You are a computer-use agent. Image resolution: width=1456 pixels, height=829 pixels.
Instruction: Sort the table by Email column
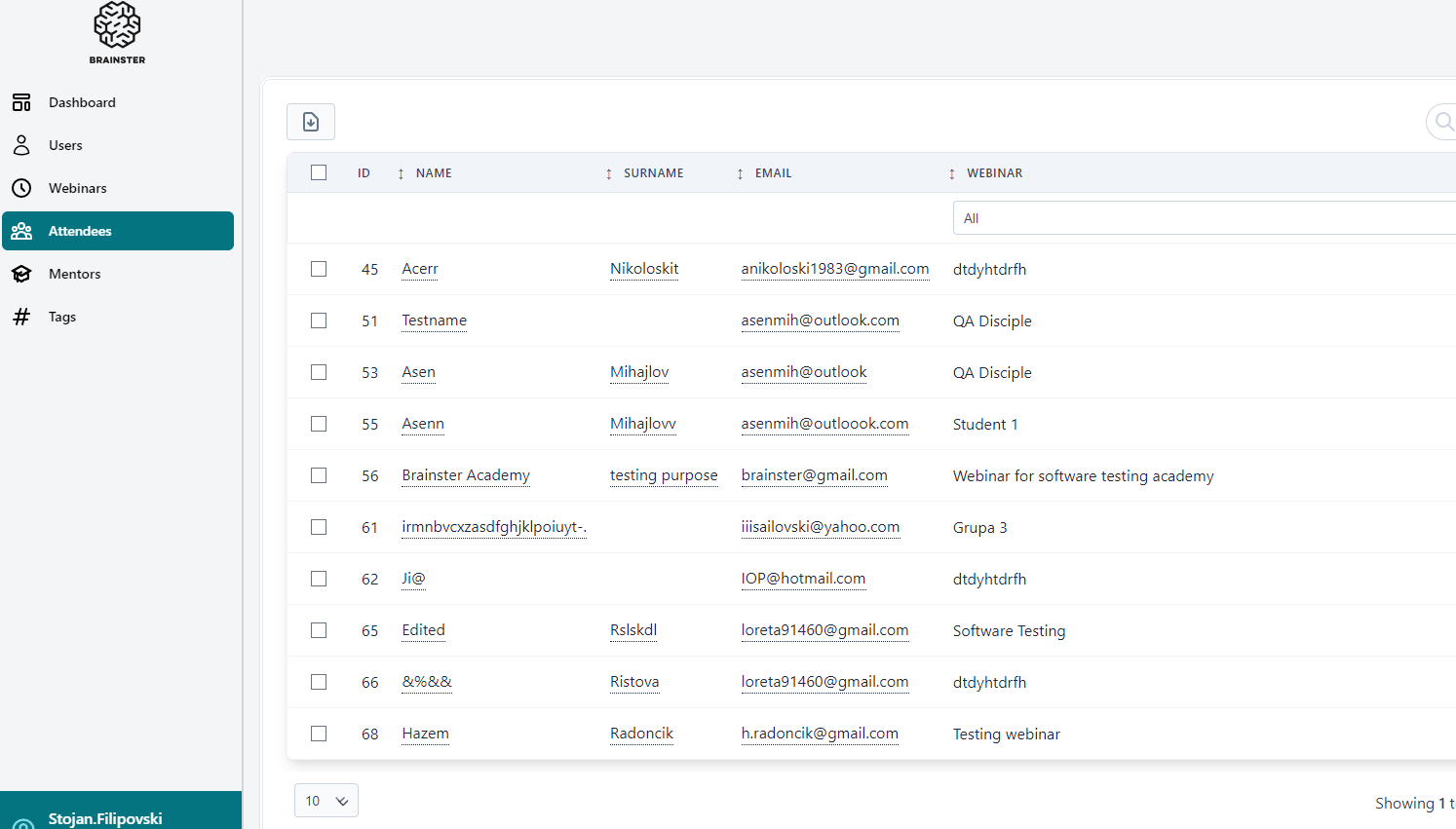(x=773, y=173)
